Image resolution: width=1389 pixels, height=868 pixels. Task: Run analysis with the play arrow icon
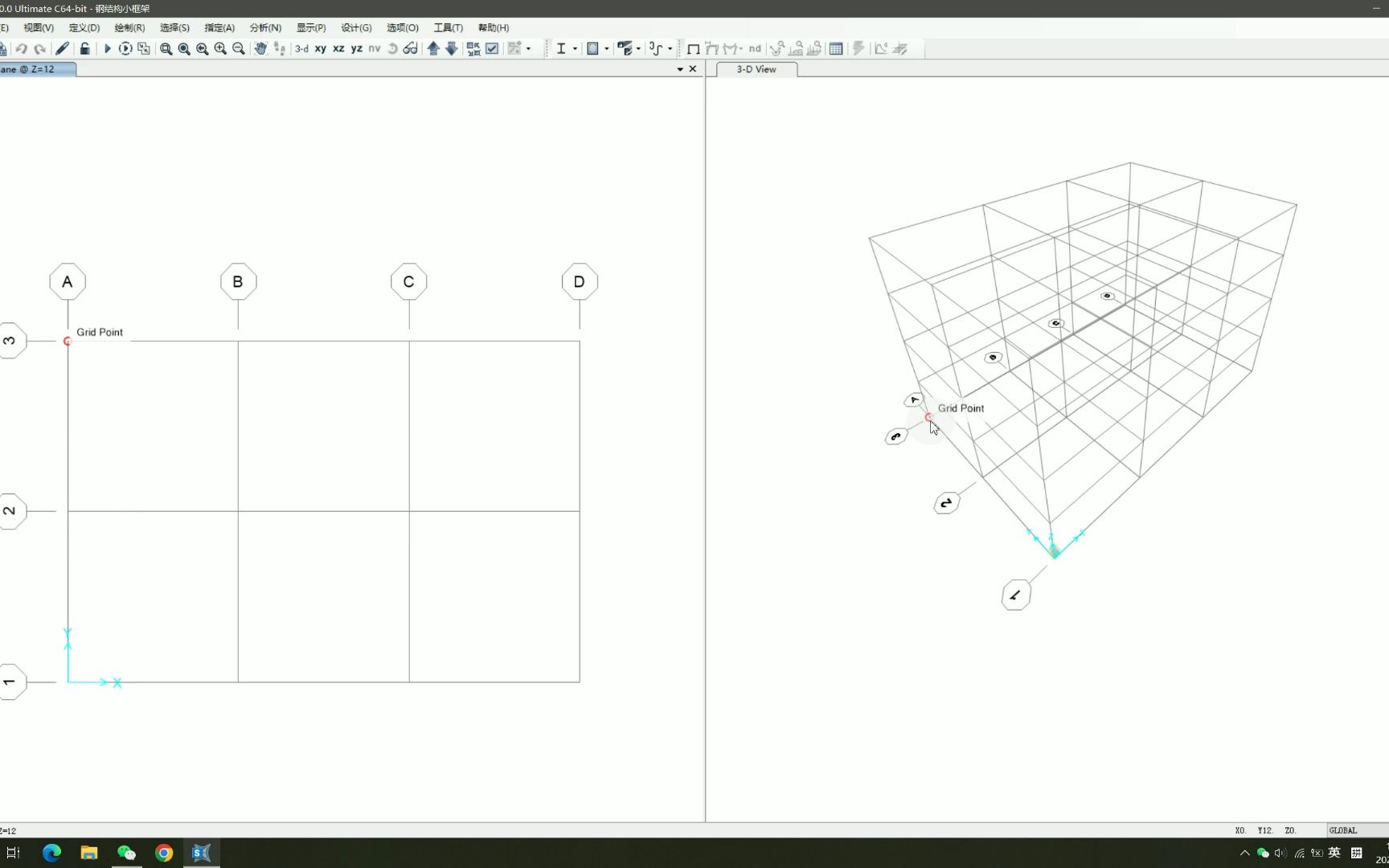click(107, 49)
